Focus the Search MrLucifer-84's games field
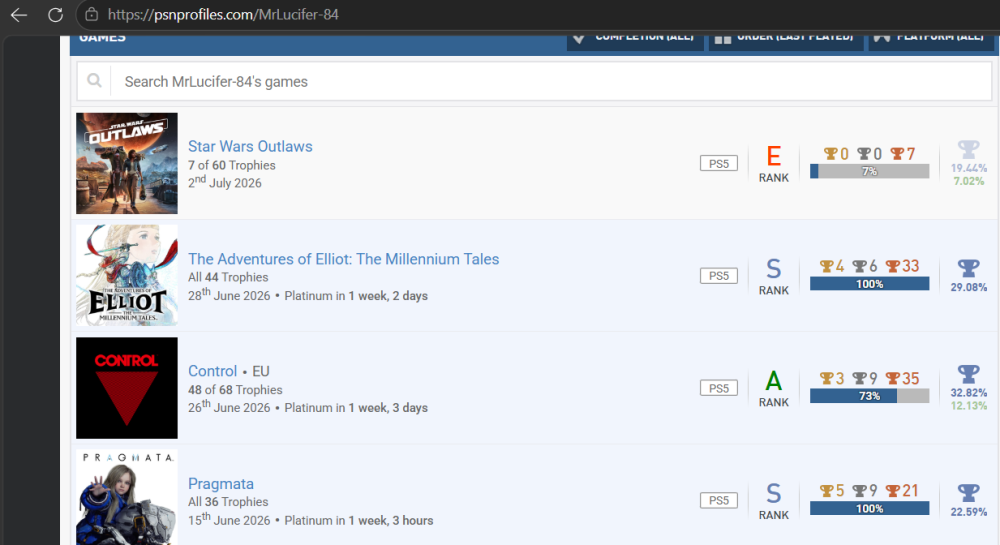Screen dimensions: 1000x545 [551, 82]
